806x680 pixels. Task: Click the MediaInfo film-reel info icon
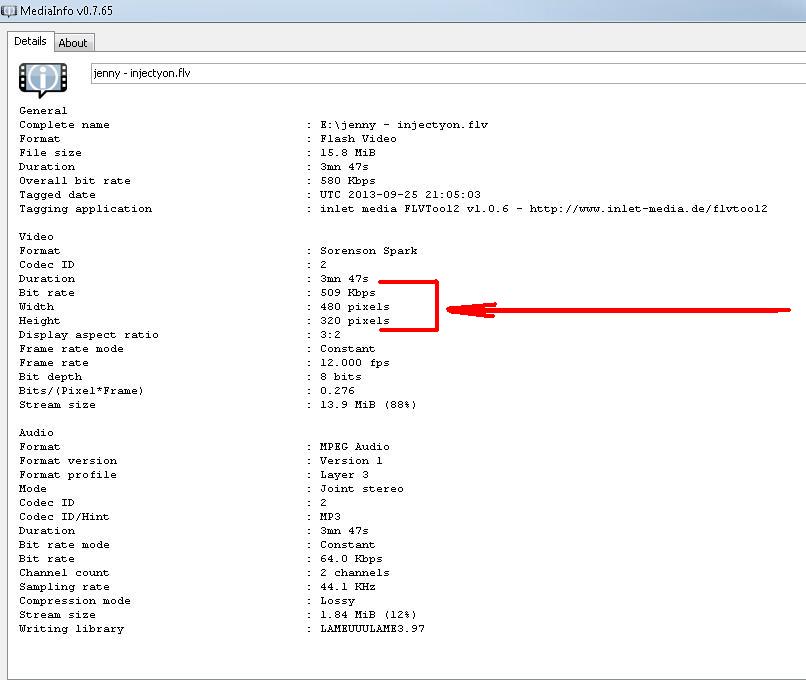point(43,78)
